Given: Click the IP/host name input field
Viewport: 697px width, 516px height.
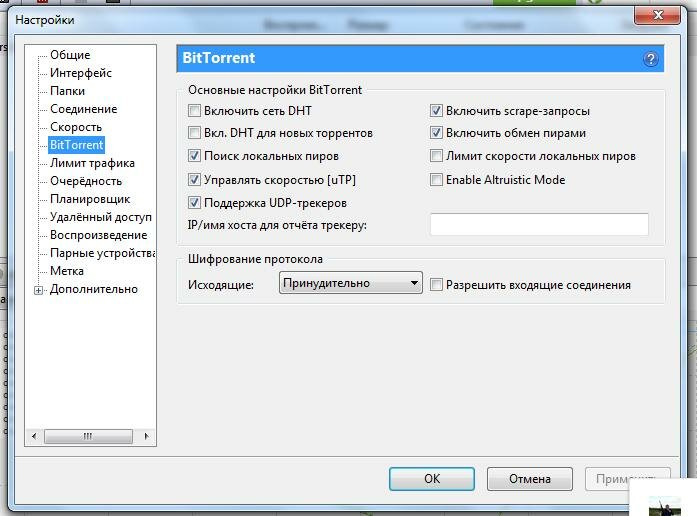Looking at the screenshot, I should 539,224.
